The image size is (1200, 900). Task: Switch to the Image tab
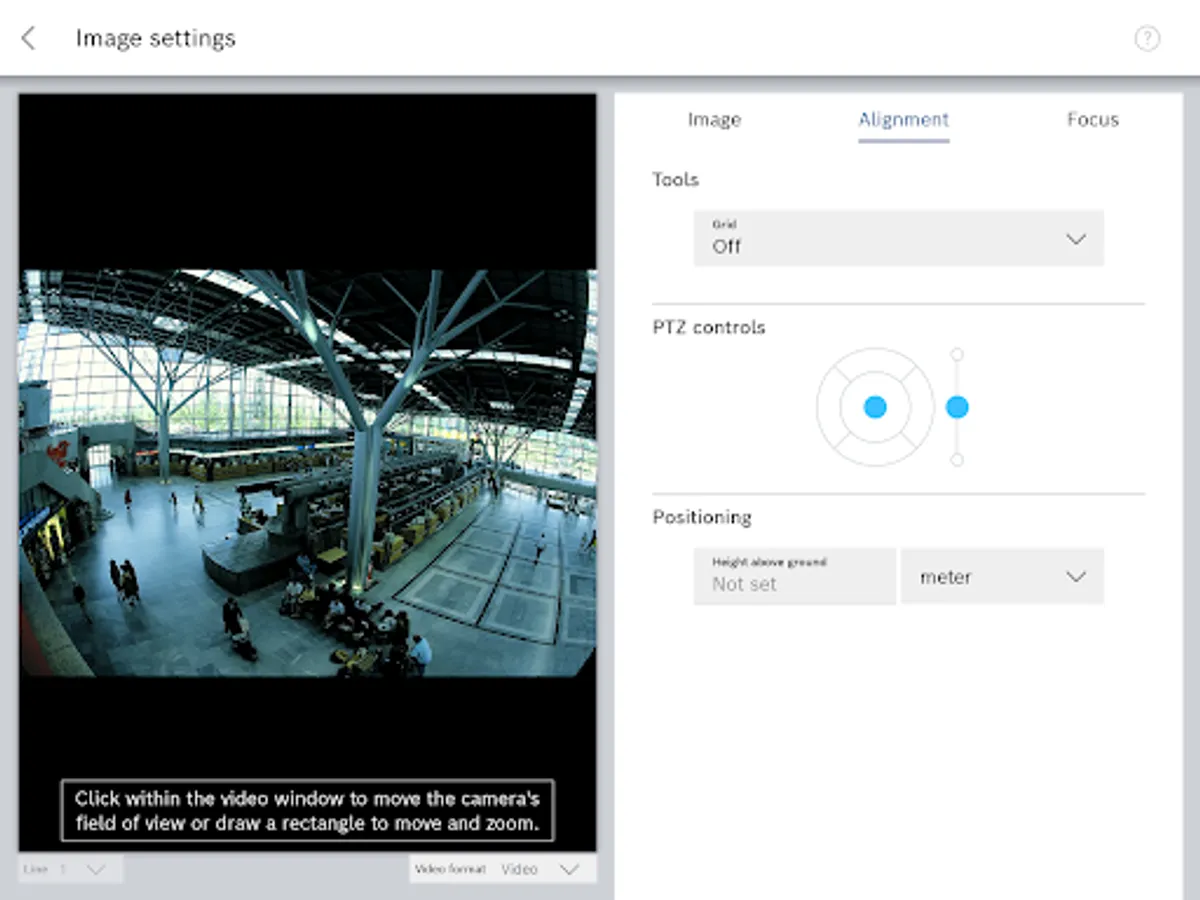click(x=714, y=120)
